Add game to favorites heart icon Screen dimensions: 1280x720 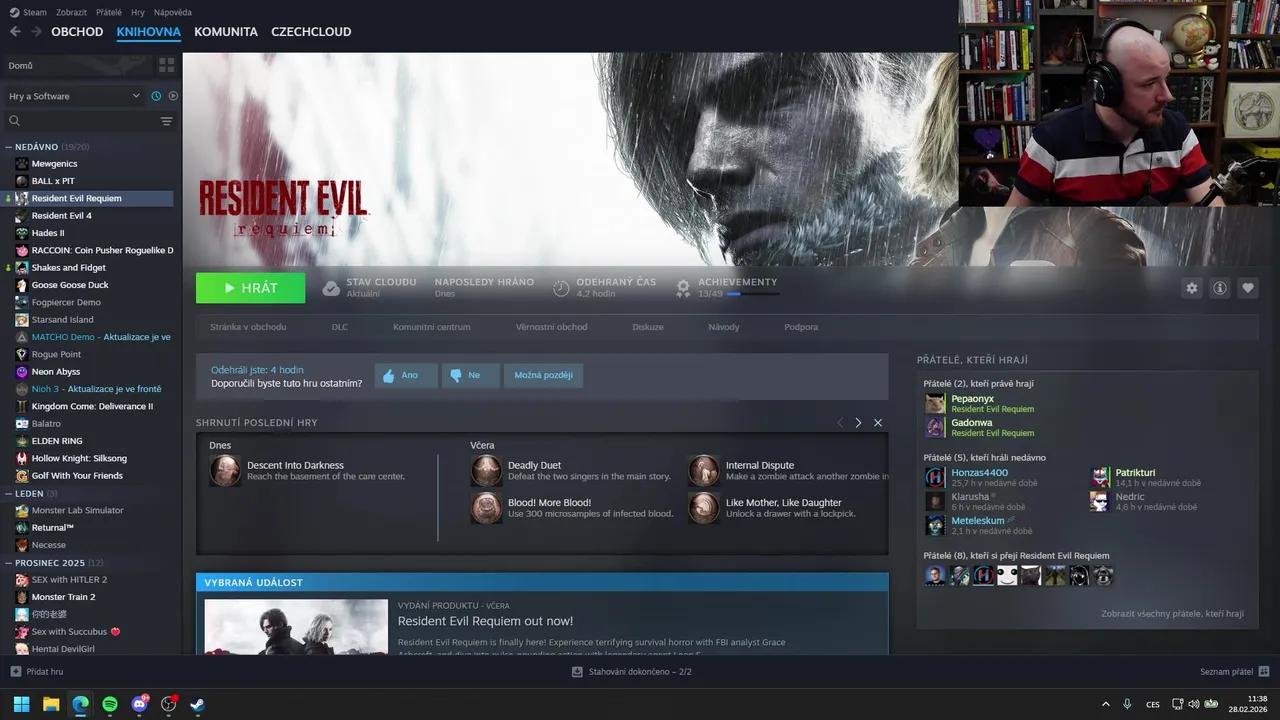pyautogui.click(x=1248, y=288)
